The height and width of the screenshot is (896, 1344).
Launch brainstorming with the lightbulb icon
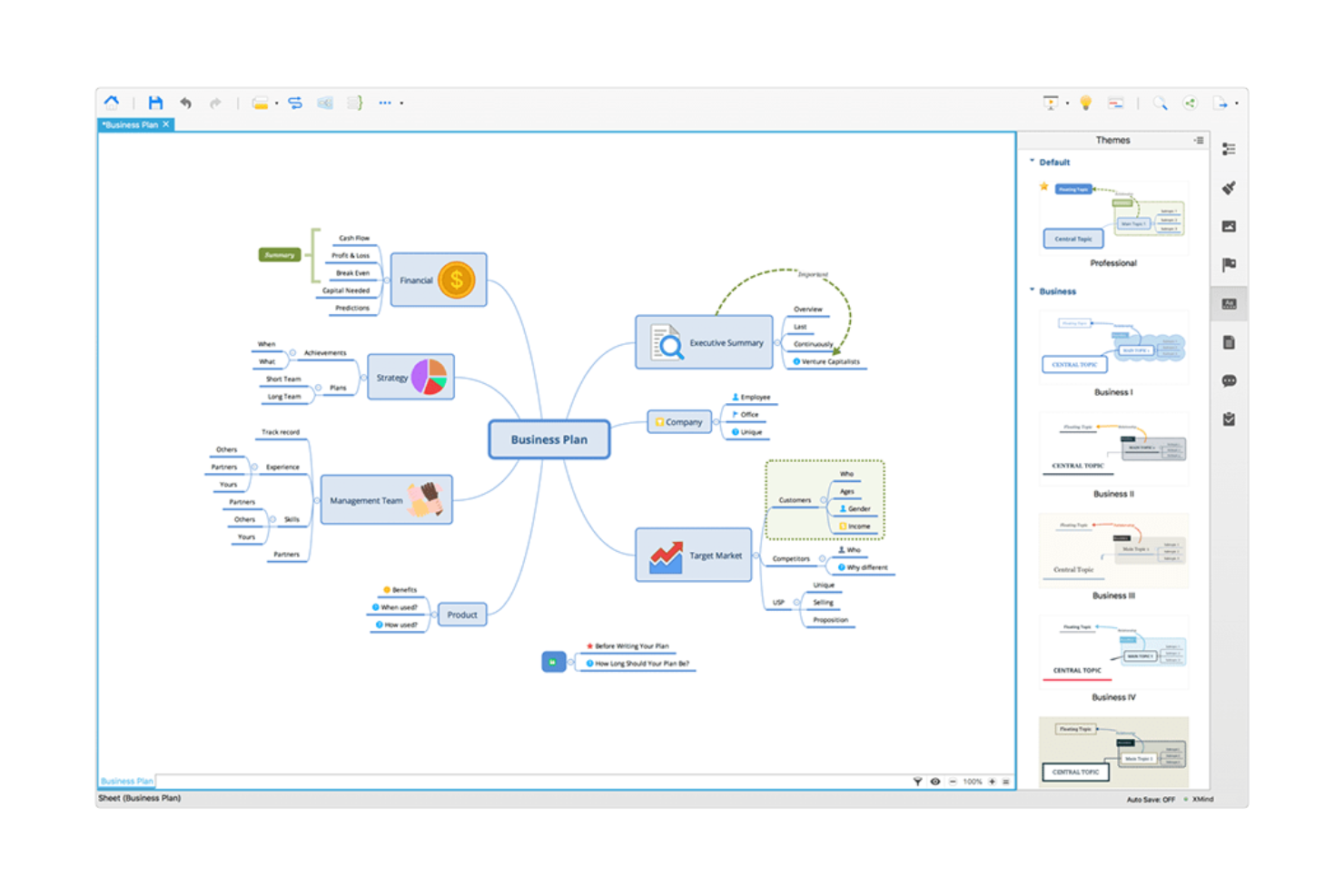[1085, 103]
